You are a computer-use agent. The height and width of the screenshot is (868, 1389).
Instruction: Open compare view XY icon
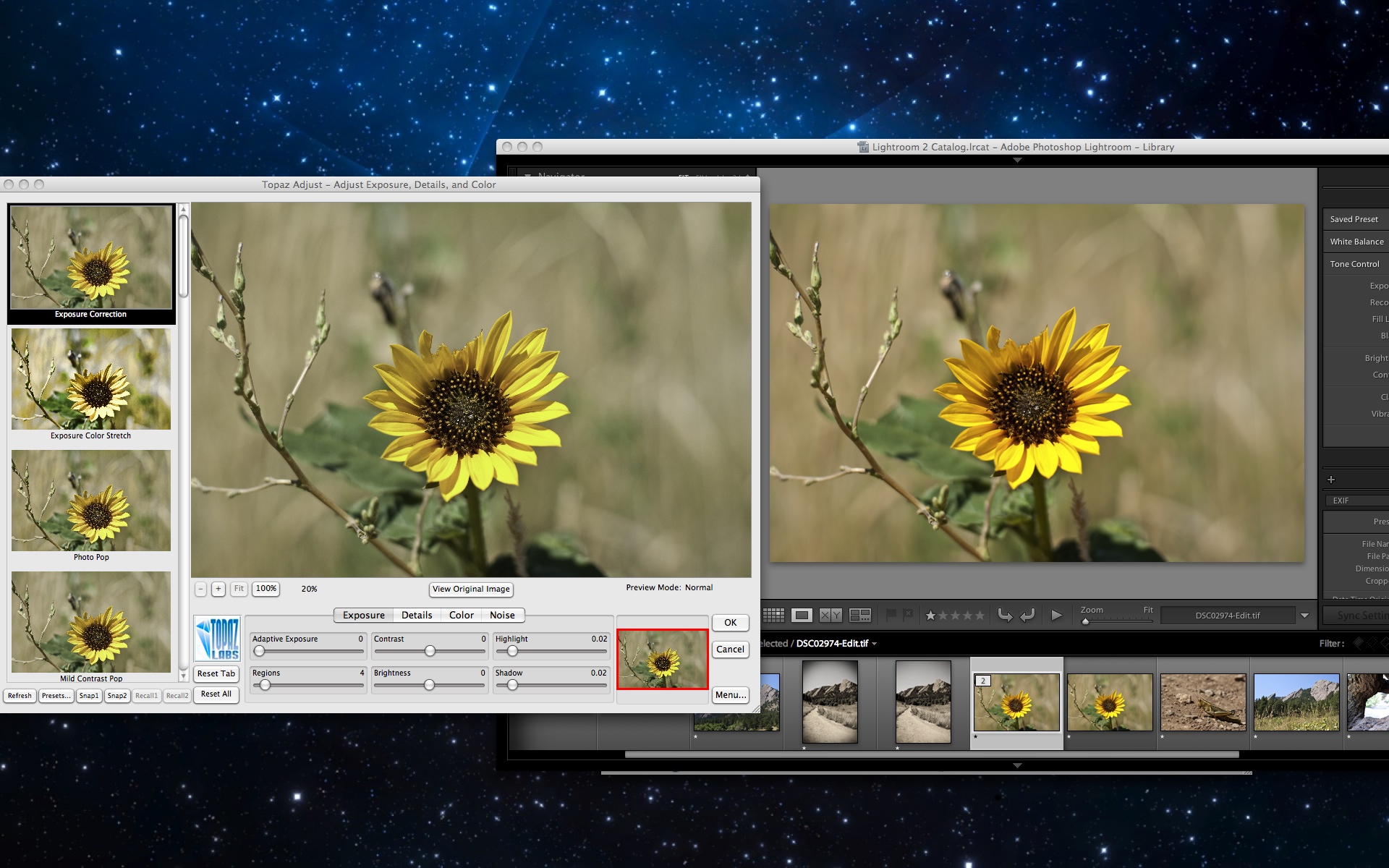tap(830, 616)
